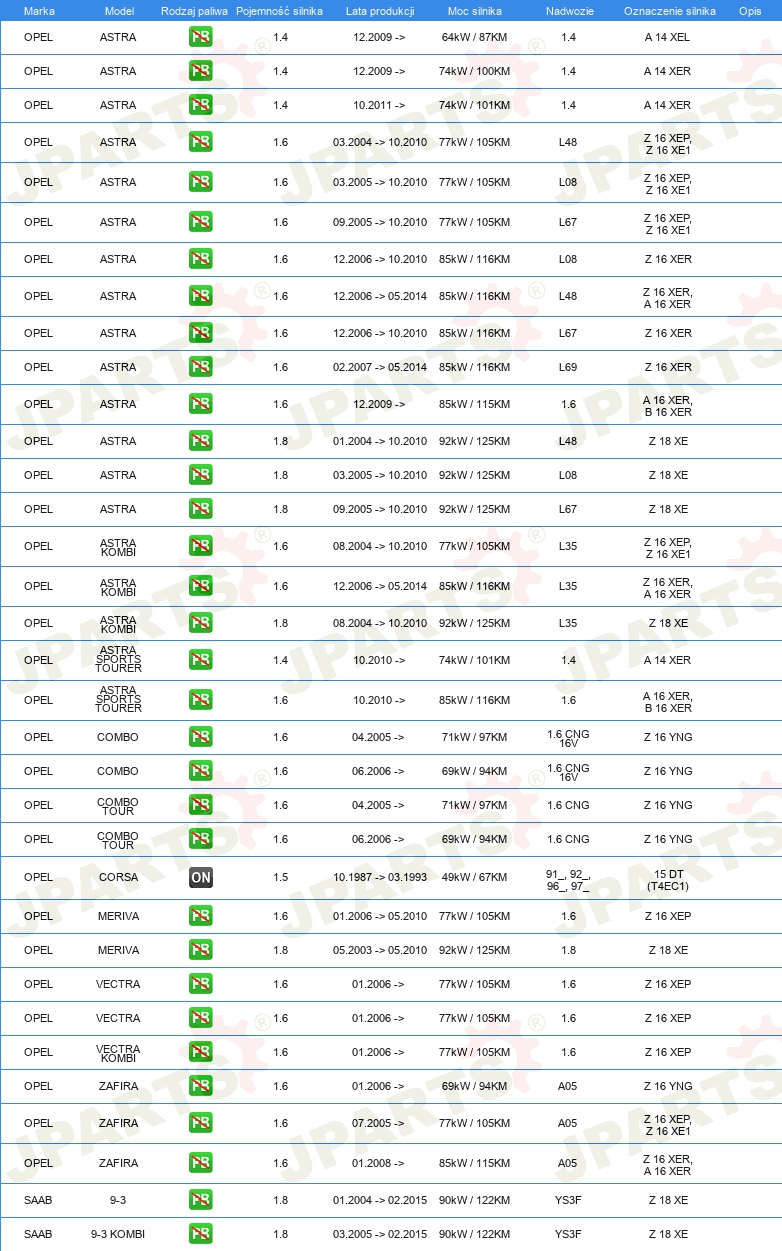Click the PB icon in the ASTRA SPORTS TOURER 1.6 row
The width and height of the screenshot is (782, 1251).
pos(201,700)
